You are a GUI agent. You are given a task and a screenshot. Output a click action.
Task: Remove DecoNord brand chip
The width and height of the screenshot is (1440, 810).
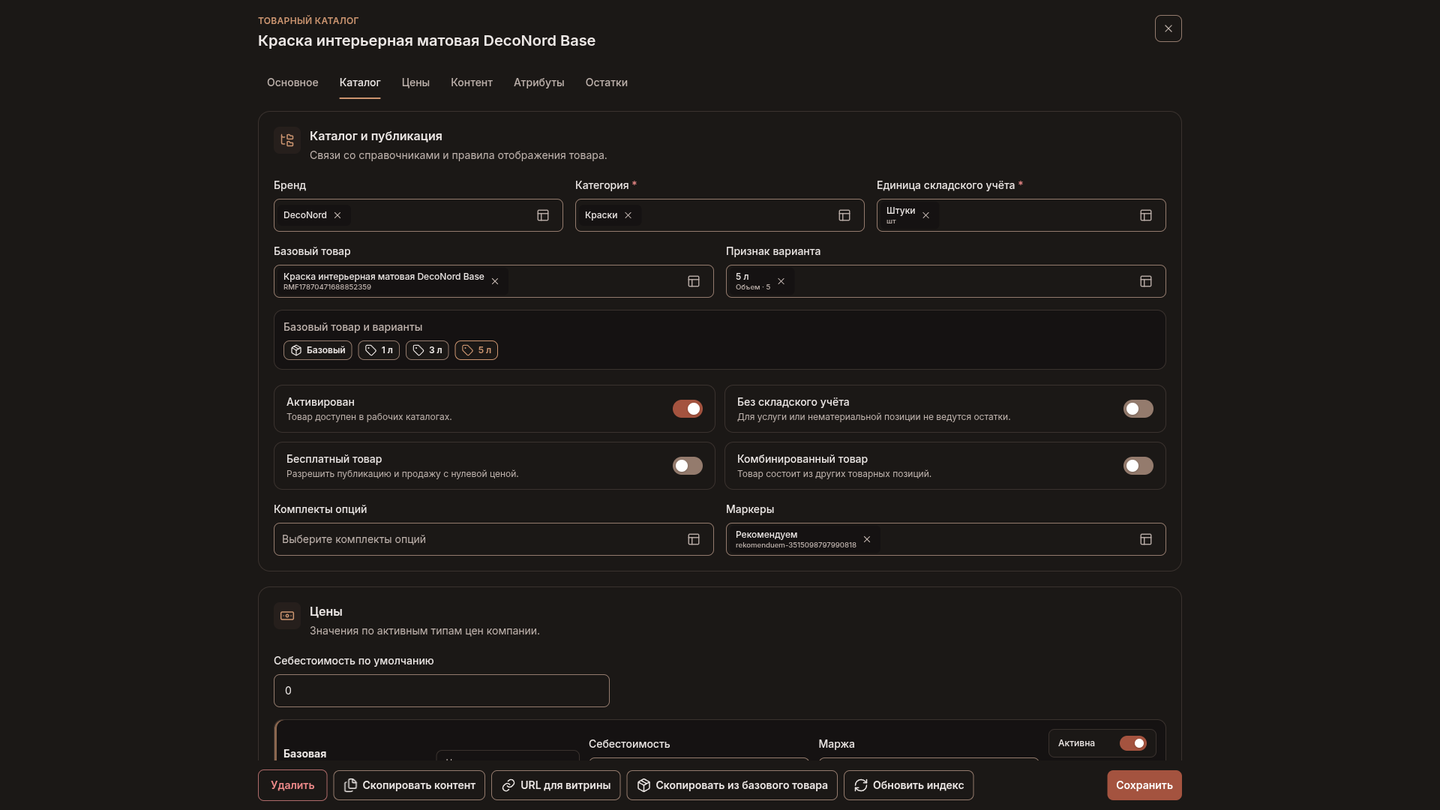point(337,215)
